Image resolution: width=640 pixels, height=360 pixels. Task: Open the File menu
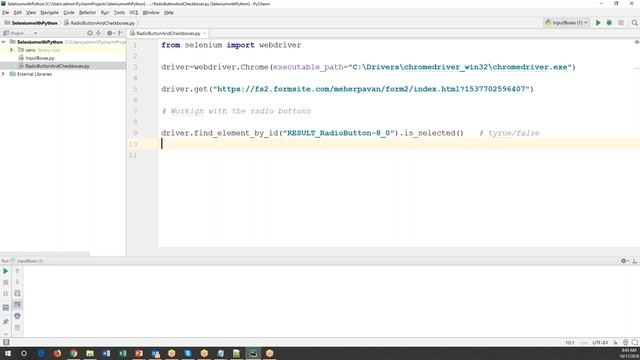pos(5,13)
